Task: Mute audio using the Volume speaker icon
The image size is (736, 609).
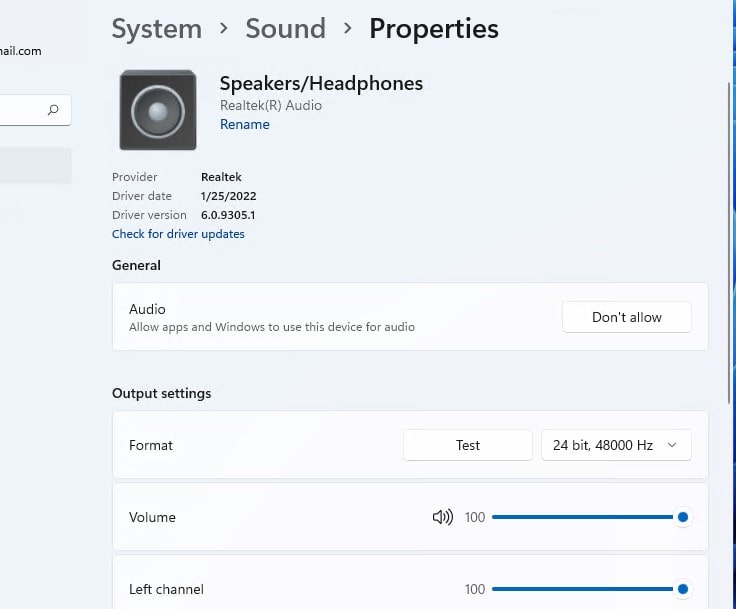Action: (x=442, y=517)
